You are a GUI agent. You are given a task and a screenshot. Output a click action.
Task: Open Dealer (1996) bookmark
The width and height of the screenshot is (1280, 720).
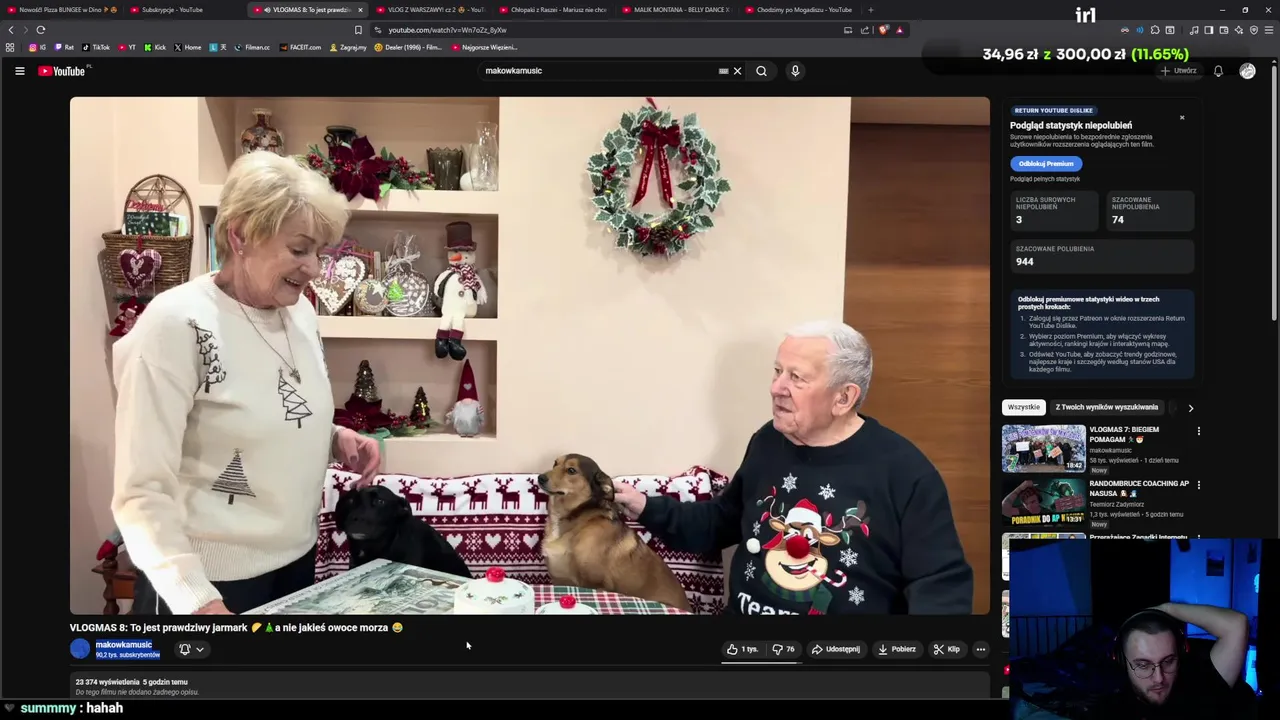point(408,47)
